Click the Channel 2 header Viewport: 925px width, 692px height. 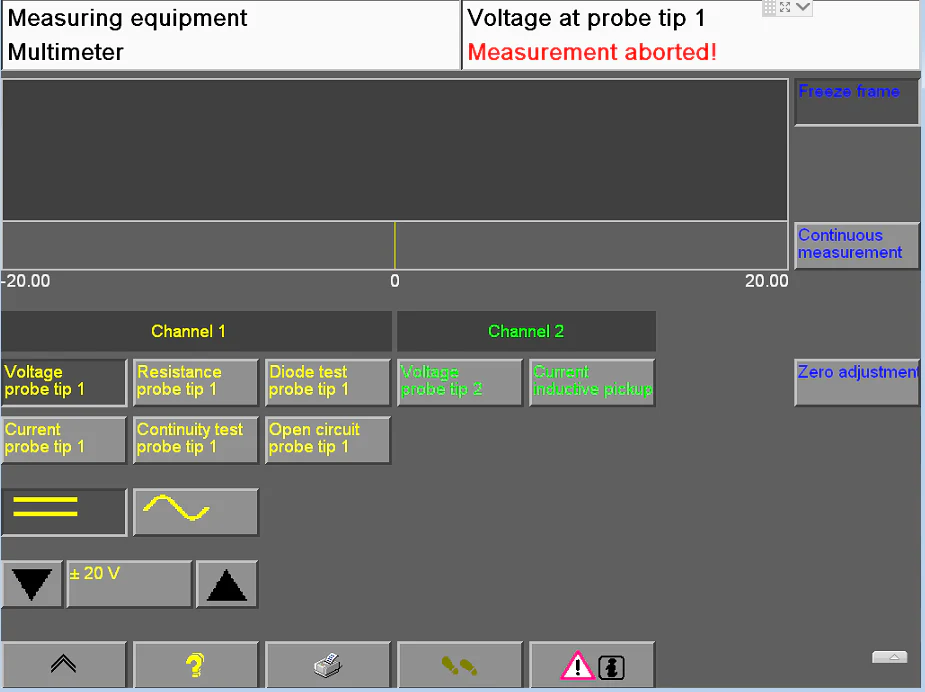click(x=526, y=332)
